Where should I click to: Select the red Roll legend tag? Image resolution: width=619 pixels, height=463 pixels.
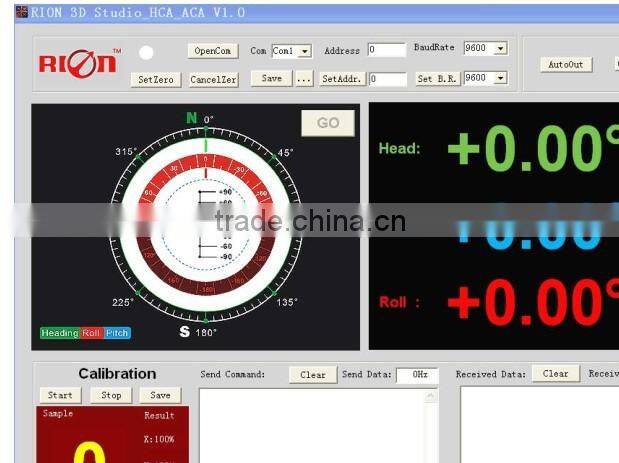(91, 333)
